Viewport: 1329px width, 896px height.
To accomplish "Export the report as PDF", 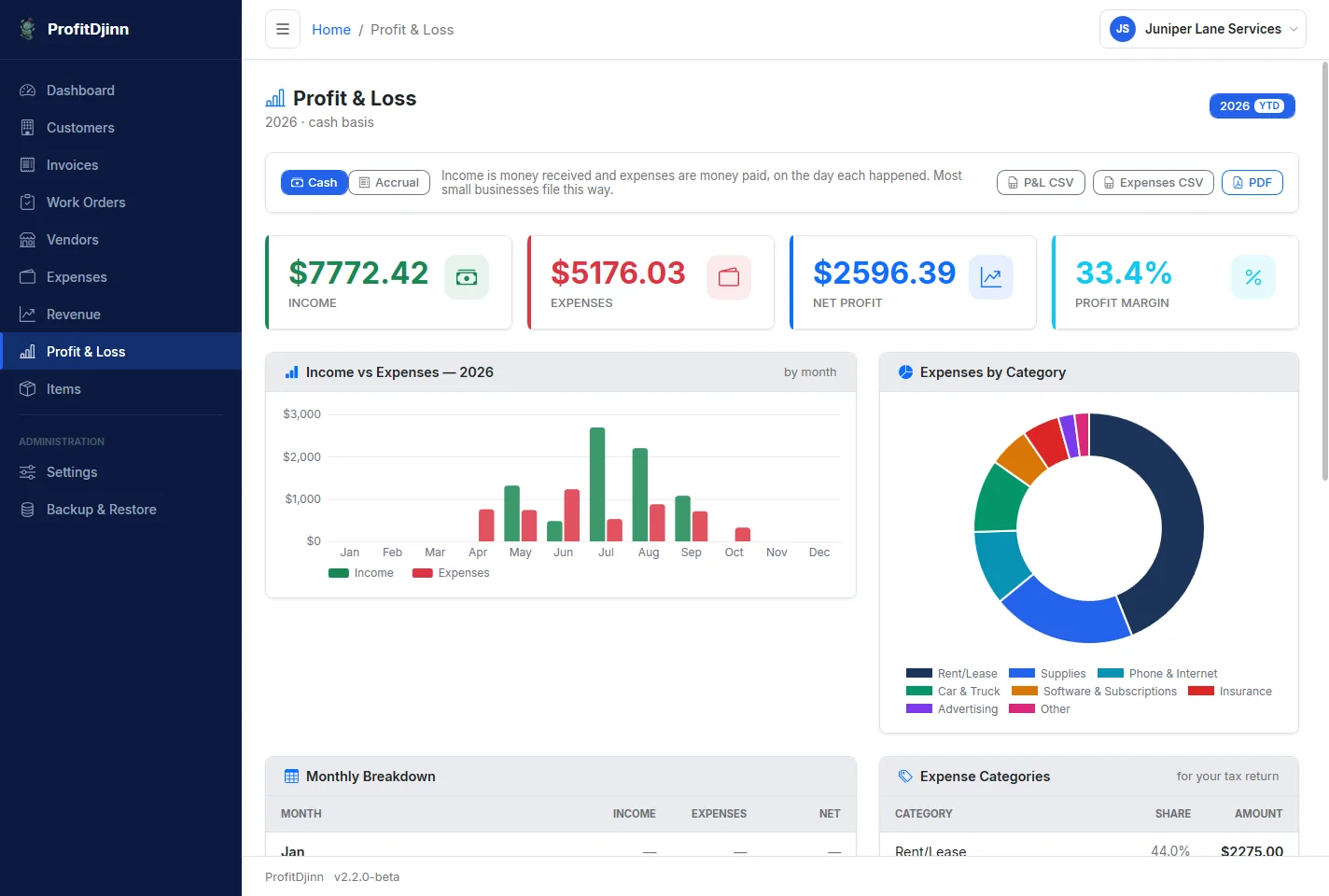I will point(1252,183).
